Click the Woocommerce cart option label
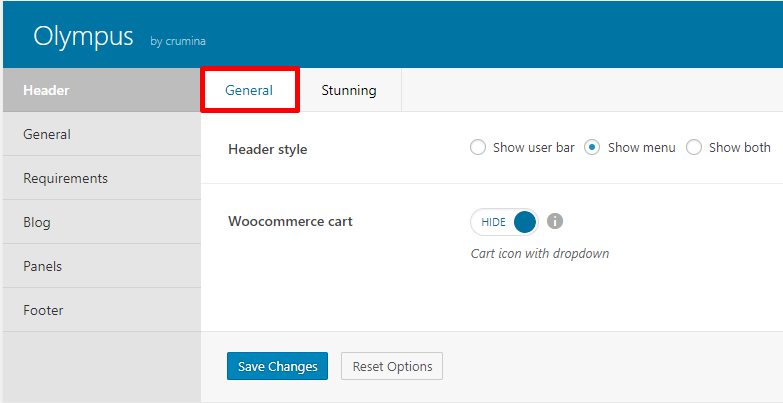The width and height of the screenshot is (783, 403). point(291,221)
